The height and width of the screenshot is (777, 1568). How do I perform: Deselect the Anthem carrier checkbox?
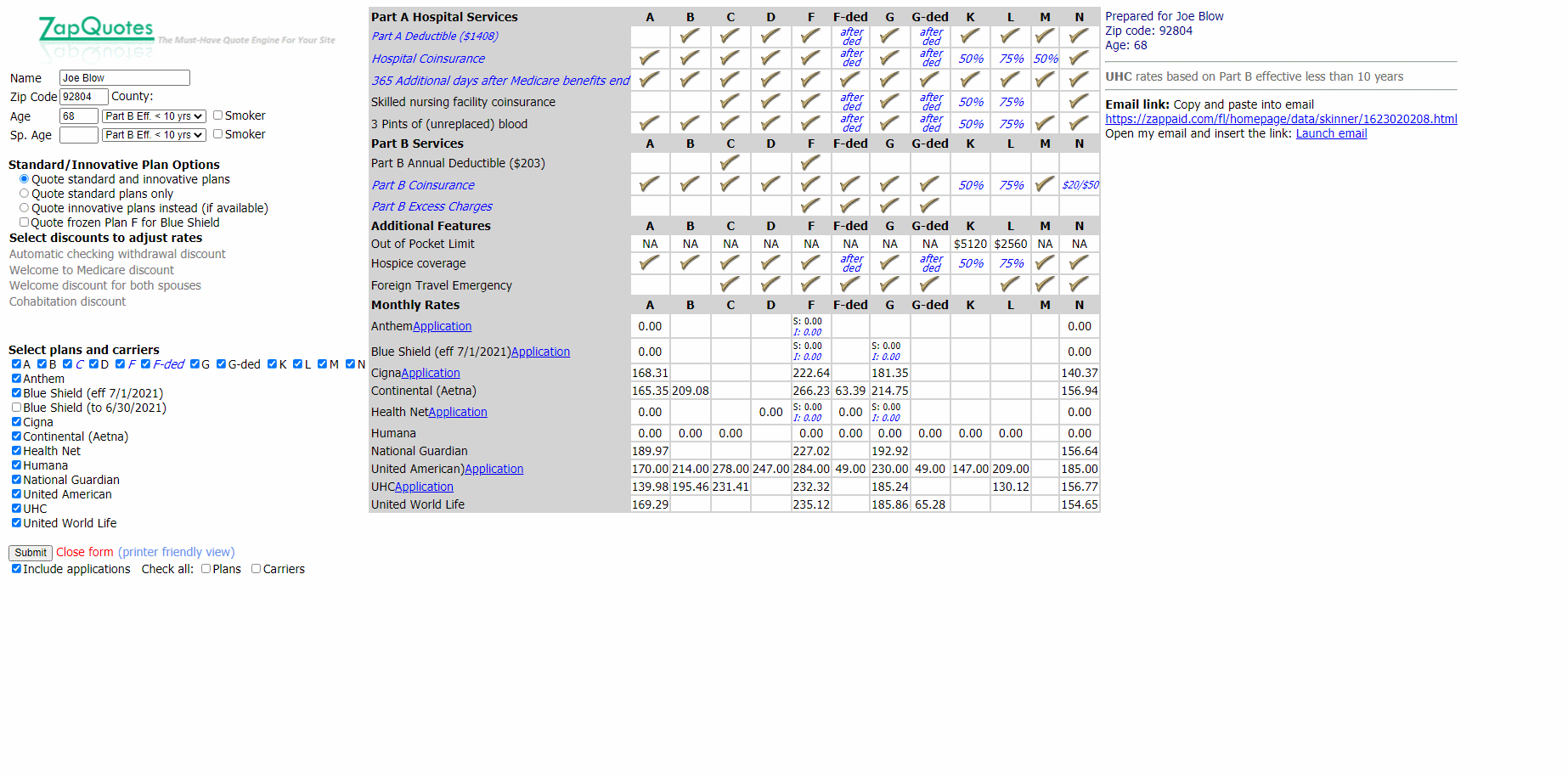[x=16, y=379]
